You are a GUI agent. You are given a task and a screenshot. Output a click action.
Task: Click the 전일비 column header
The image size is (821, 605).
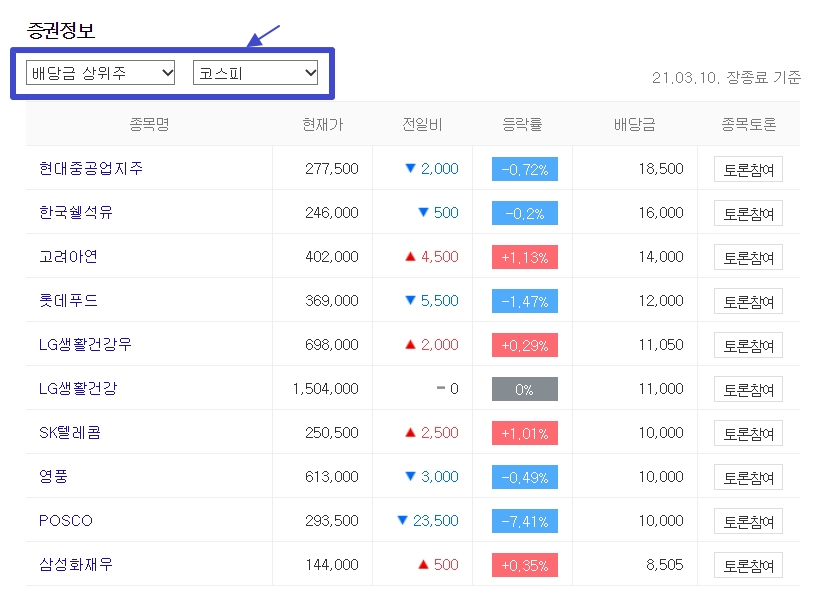coord(422,124)
